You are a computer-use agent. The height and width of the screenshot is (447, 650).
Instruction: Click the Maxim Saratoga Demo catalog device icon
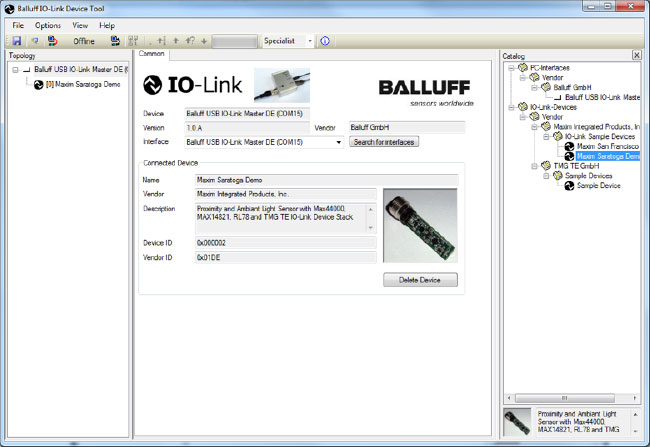(570, 156)
